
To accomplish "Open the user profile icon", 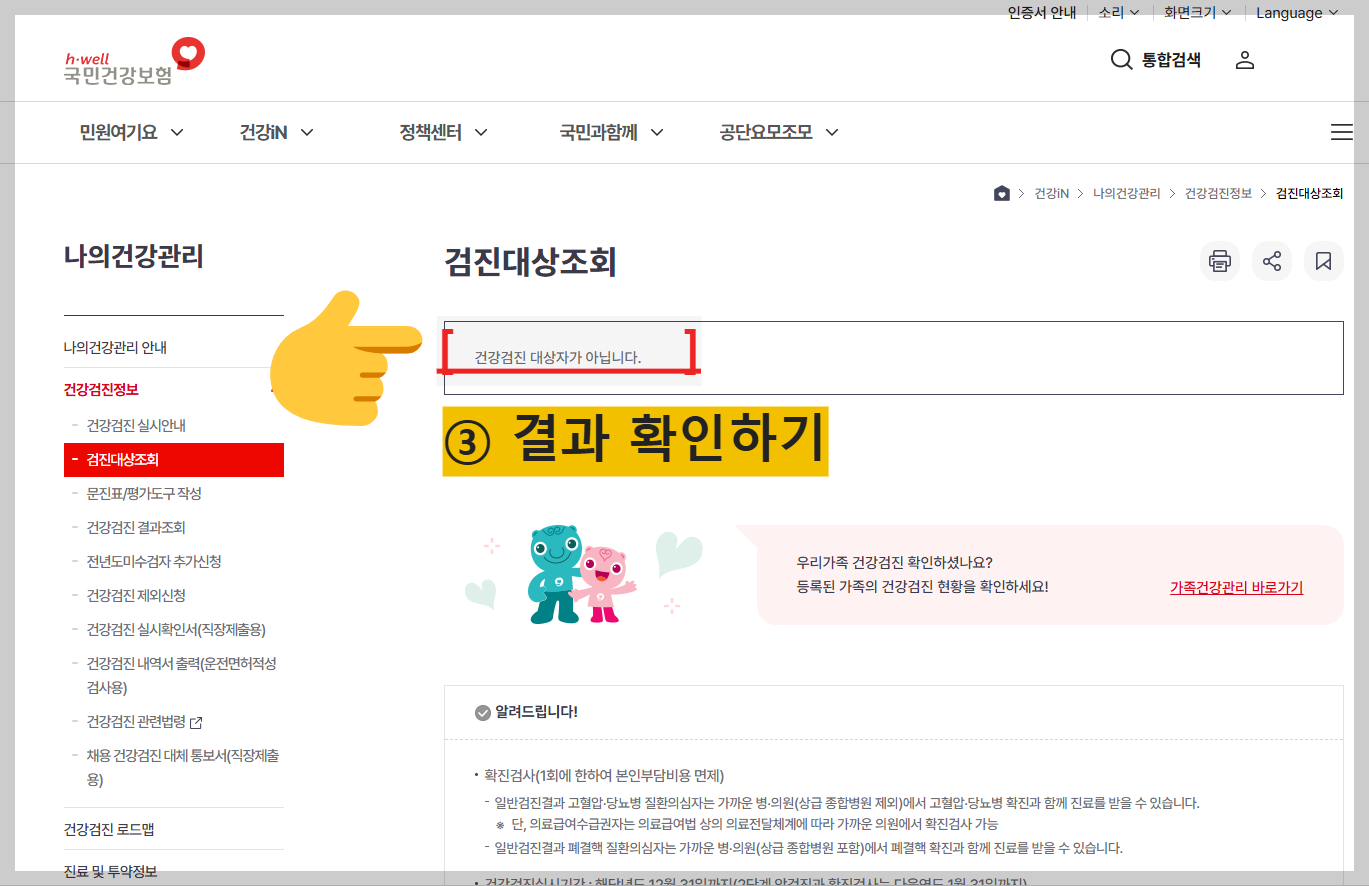I will tap(1244, 60).
